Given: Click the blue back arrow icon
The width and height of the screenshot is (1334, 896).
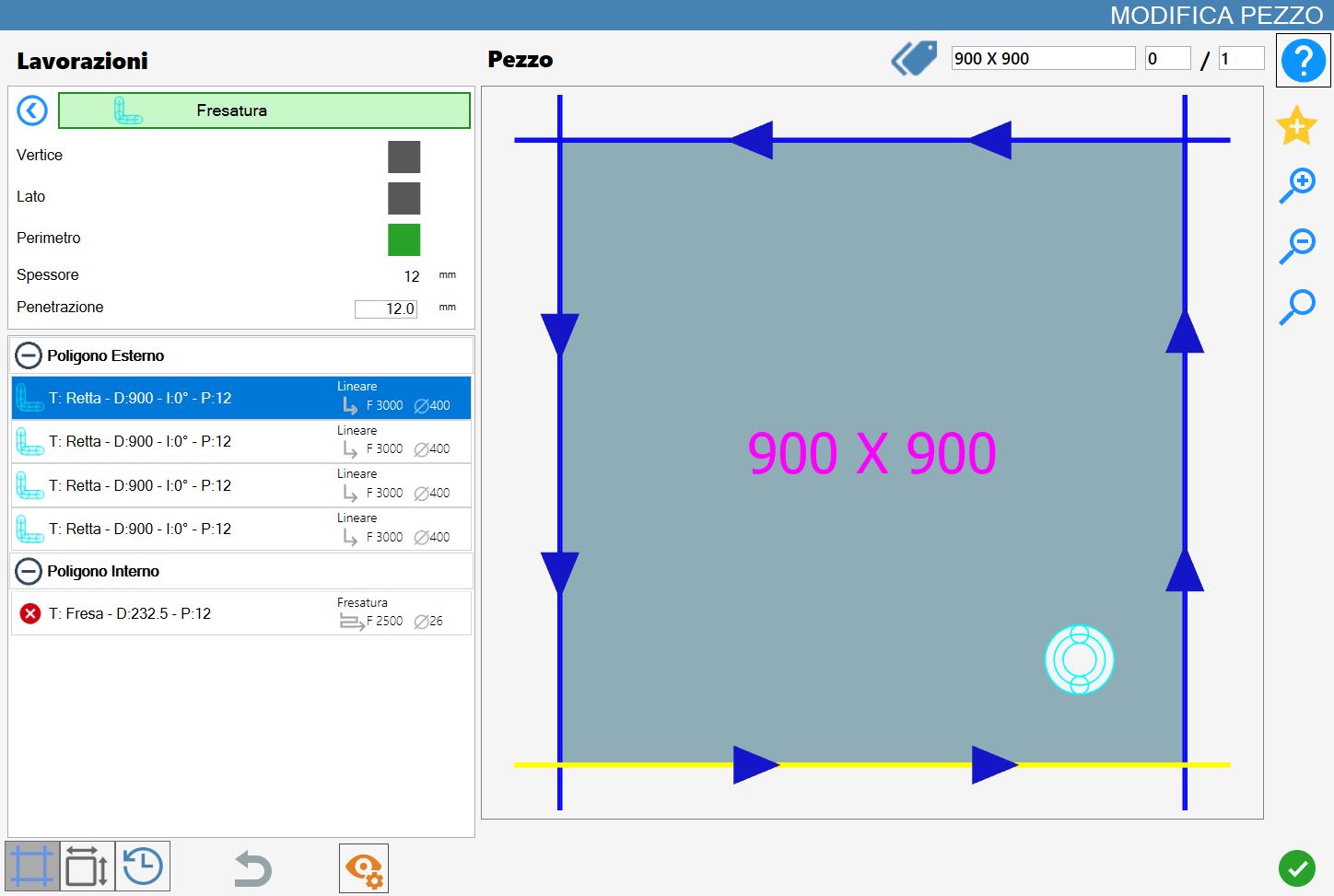Looking at the screenshot, I should click(32, 111).
